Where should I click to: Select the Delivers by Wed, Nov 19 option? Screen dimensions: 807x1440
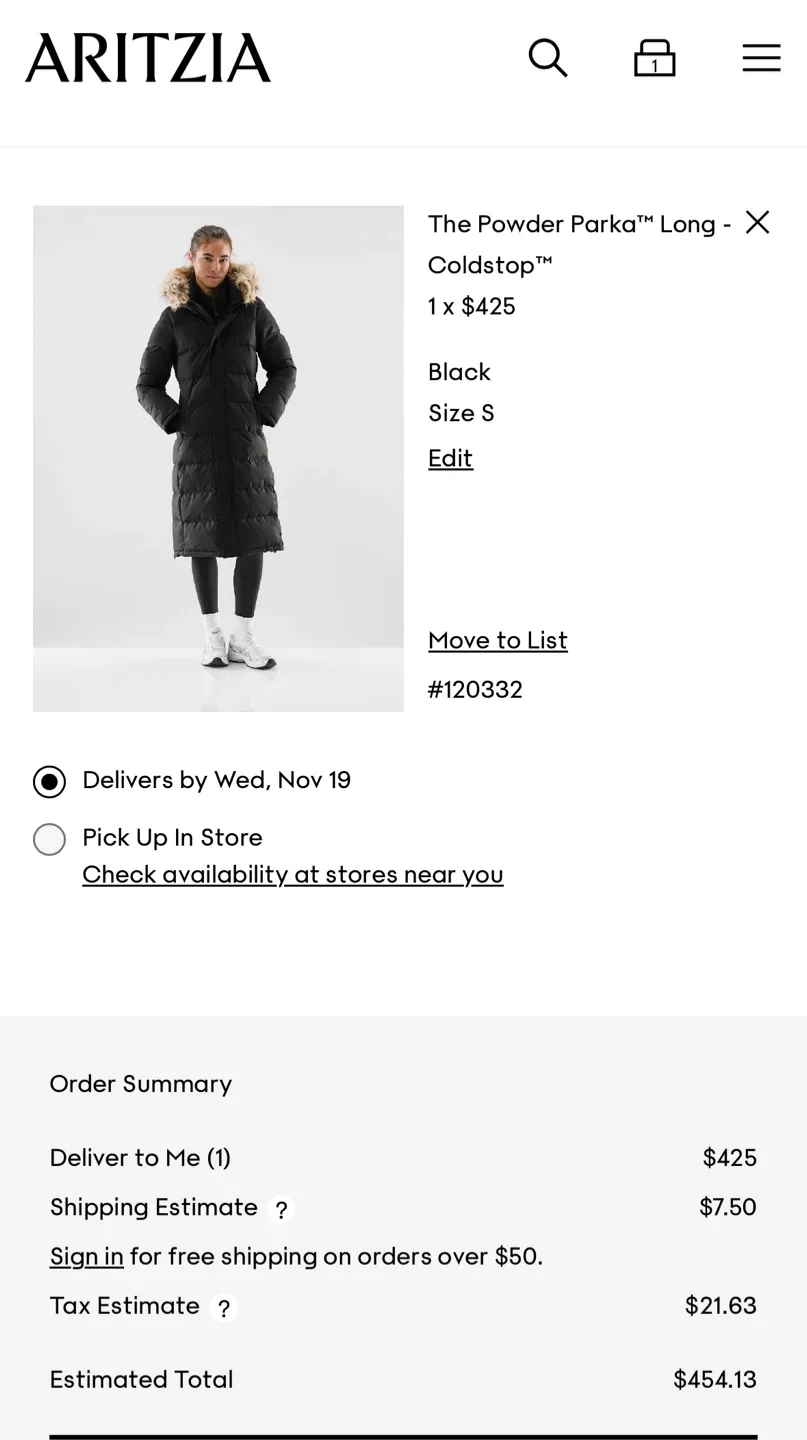pos(49,781)
